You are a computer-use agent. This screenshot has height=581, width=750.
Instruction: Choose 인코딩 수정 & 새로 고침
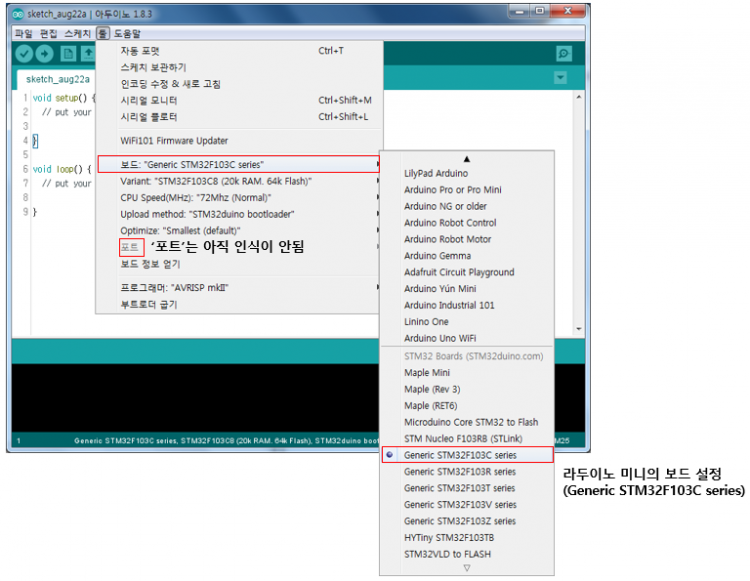coord(239,84)
